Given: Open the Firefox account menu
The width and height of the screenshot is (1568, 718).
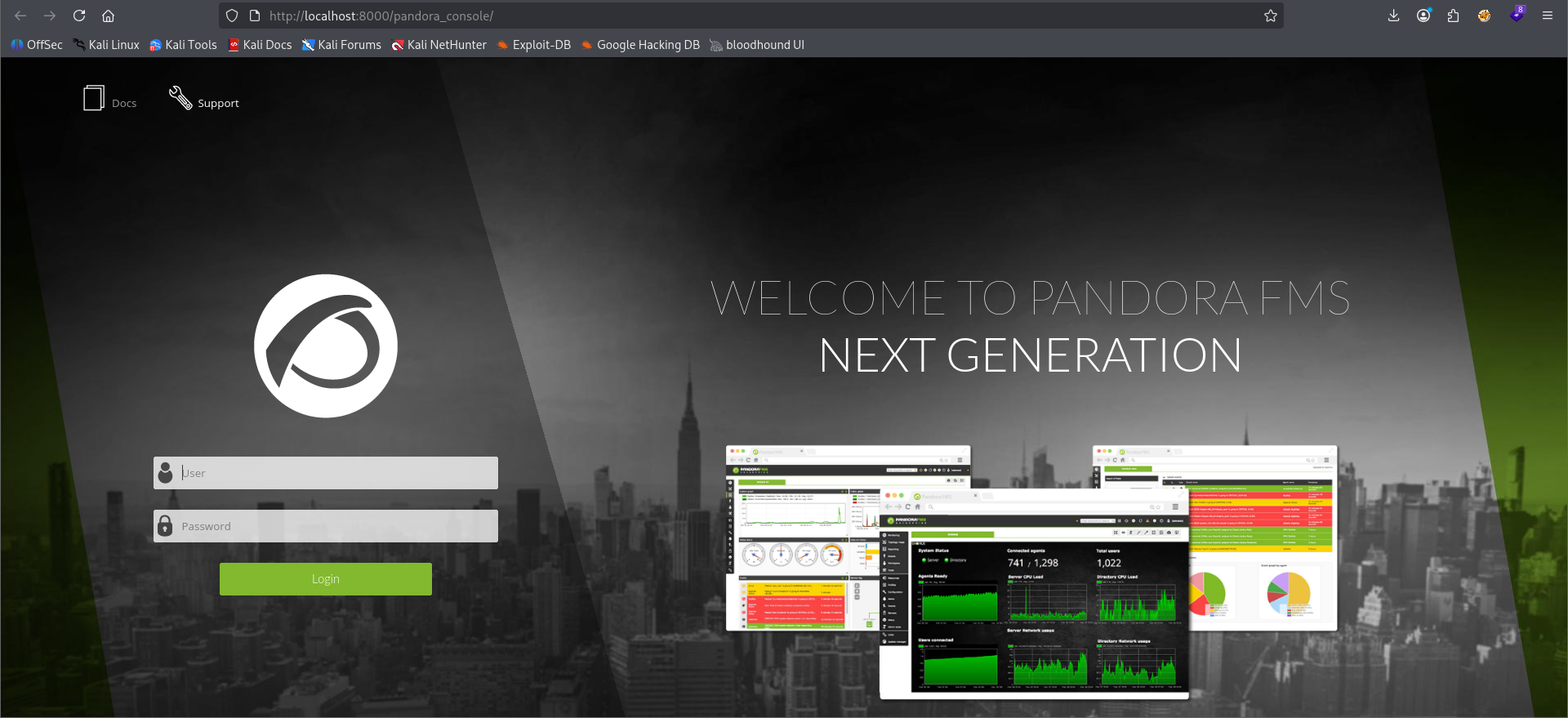Looking at the screenshot, I should (1423, 16).
